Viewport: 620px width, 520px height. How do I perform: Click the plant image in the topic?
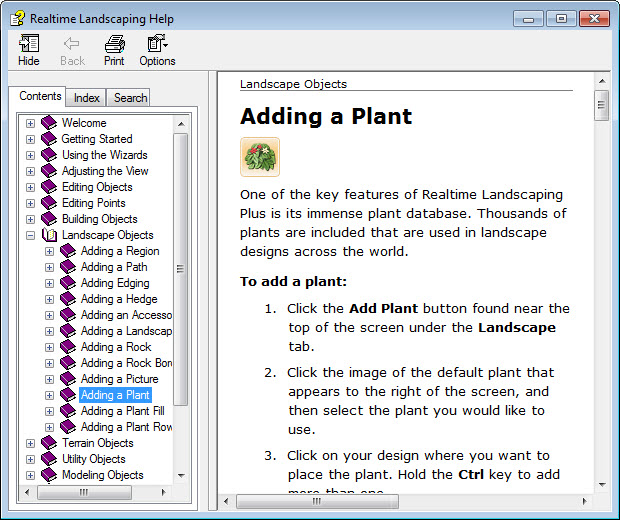click(x=260, y=157)
